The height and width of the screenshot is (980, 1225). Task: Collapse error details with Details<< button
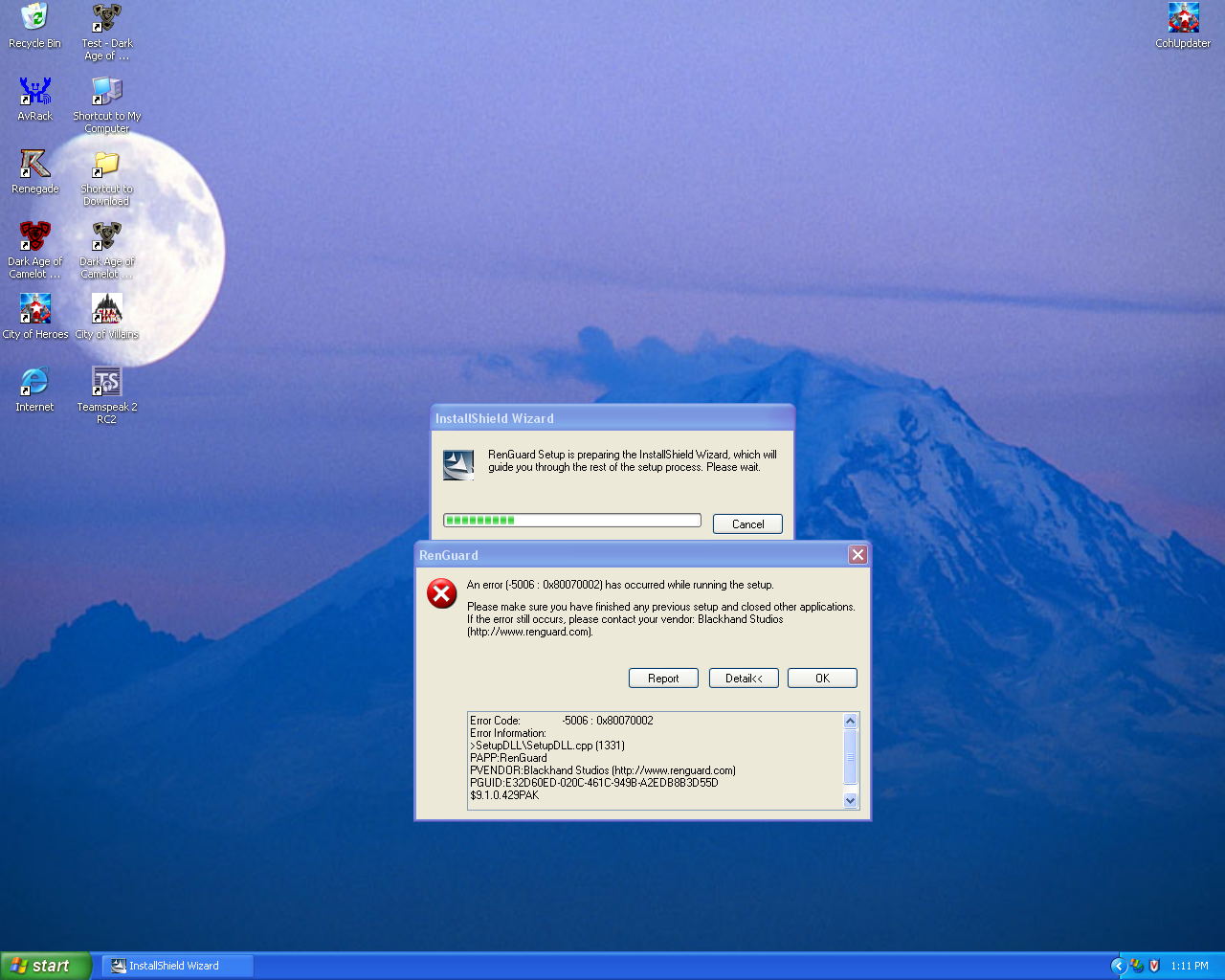(x=744, y=679)
